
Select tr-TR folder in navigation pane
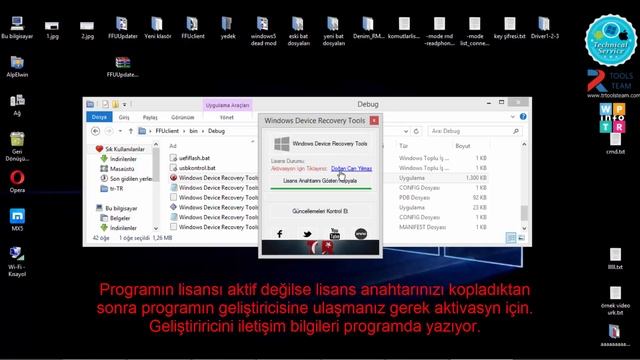coord(116,189)
